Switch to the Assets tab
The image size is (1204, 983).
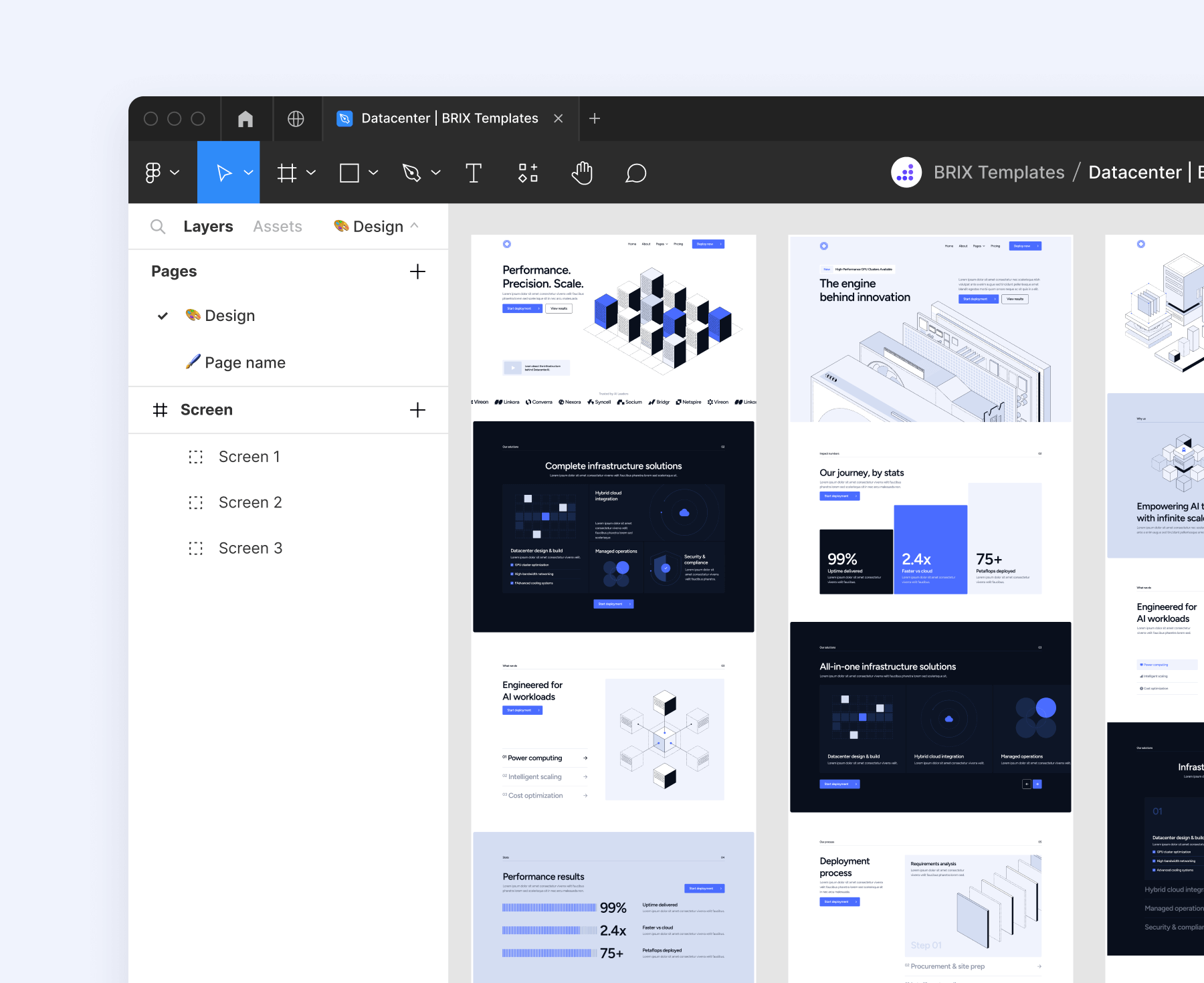click(x=277, y=226)
